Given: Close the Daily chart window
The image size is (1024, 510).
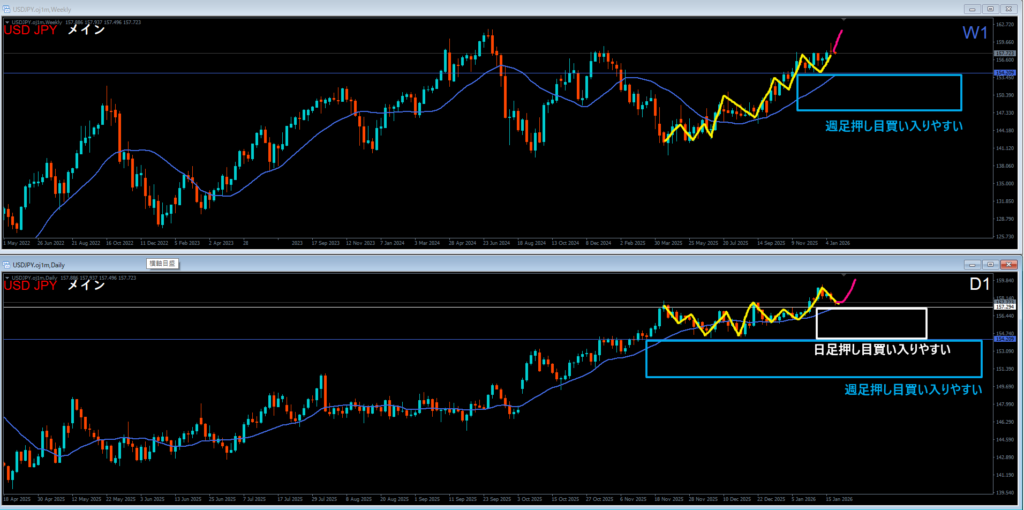Looking at the screenshot, I should click(1007, 264).
